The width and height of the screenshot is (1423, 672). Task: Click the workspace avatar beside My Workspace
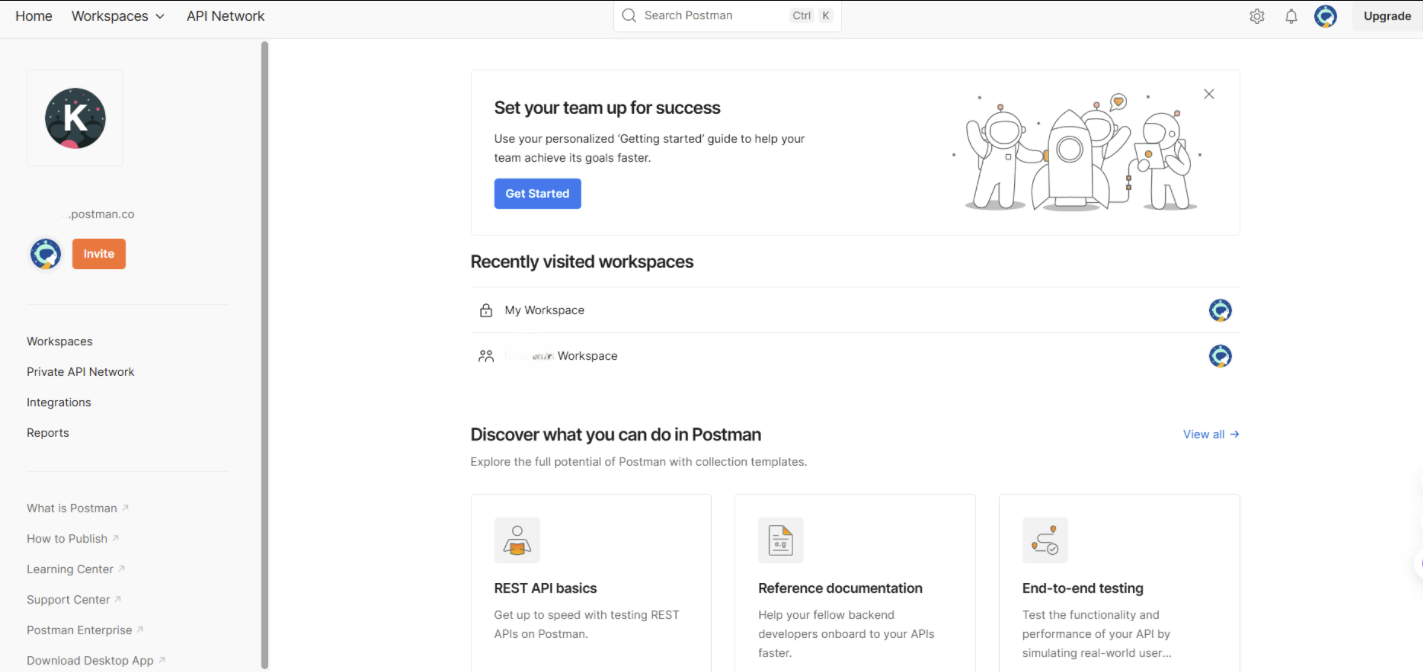point(1220,310)
